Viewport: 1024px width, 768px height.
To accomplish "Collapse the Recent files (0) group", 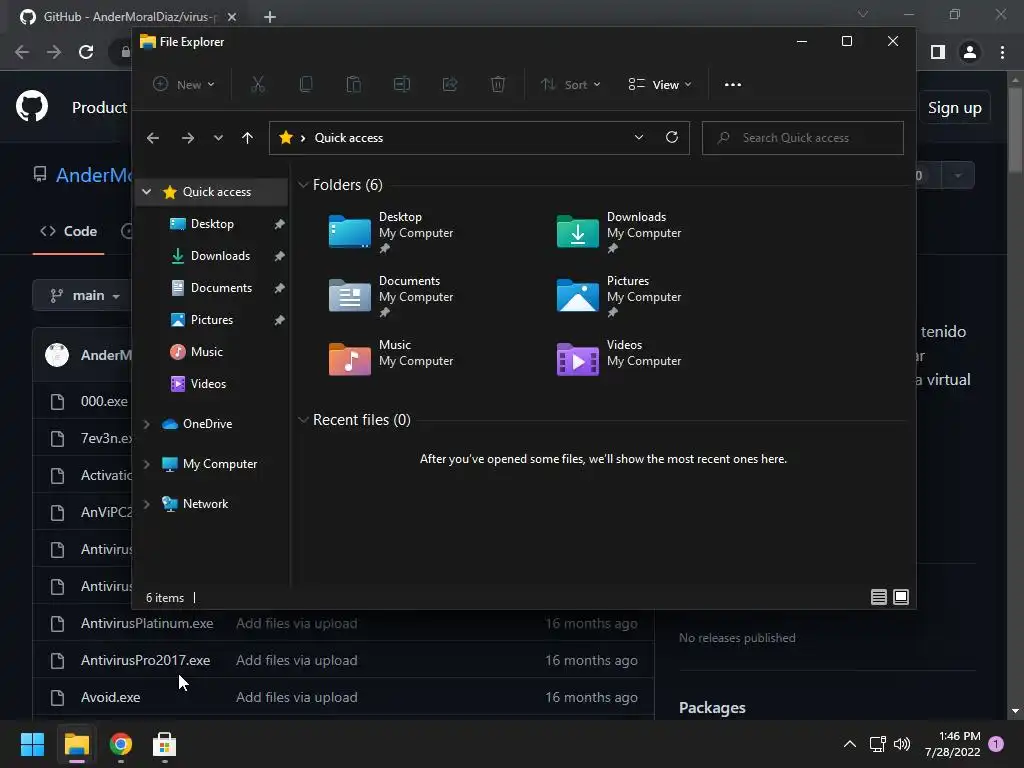I will tap(303, 420).
